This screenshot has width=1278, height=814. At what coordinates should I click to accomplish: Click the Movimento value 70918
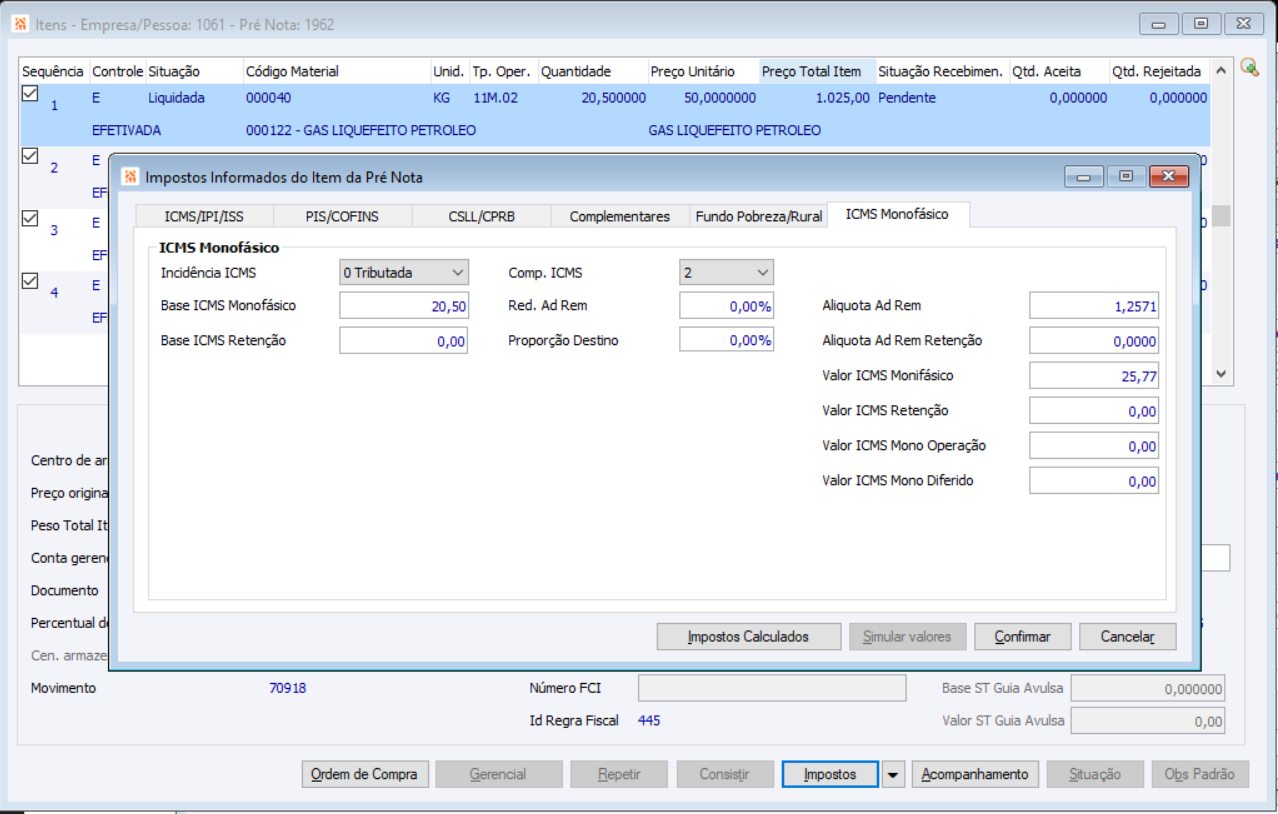288,688
